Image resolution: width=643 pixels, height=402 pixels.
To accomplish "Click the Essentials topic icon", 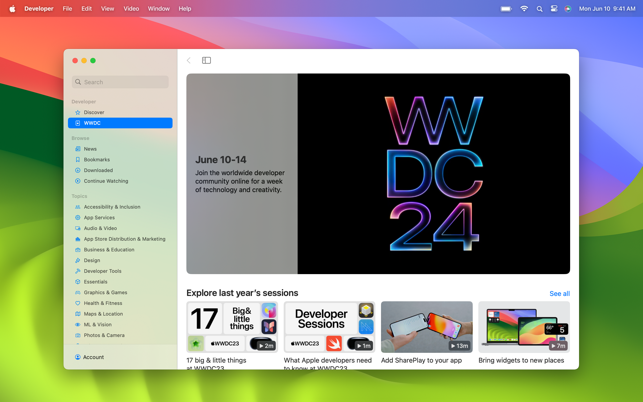I will point(78,282).
